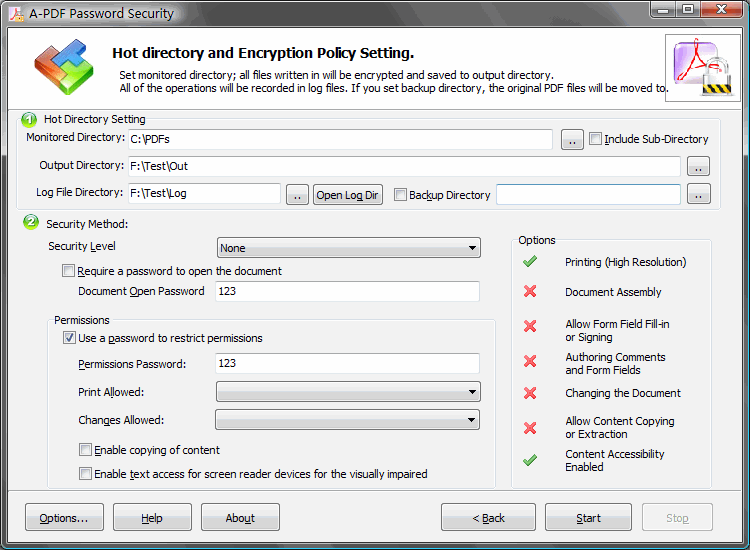Enable the Include Sub-Directory checkbox

[595, 139]
